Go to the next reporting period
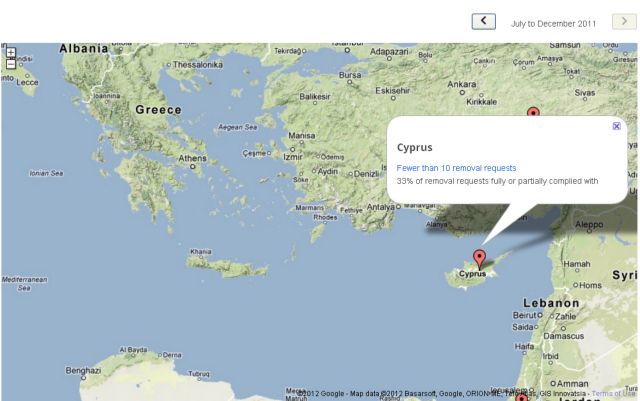Image resolution: width=640 pixels, height=401 pixels. pos(624,21)
